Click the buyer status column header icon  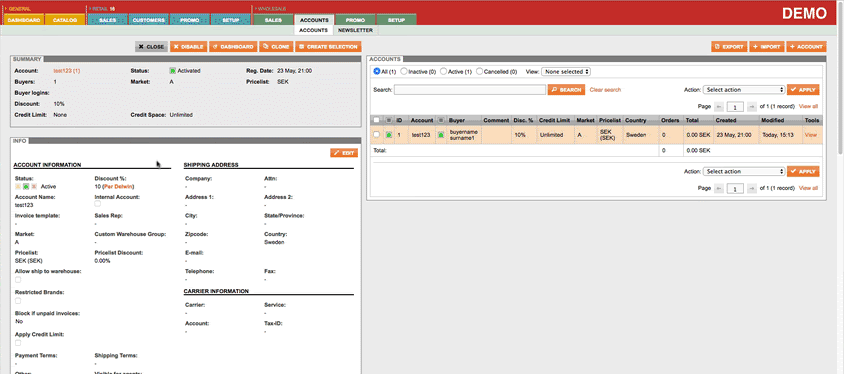441,120
